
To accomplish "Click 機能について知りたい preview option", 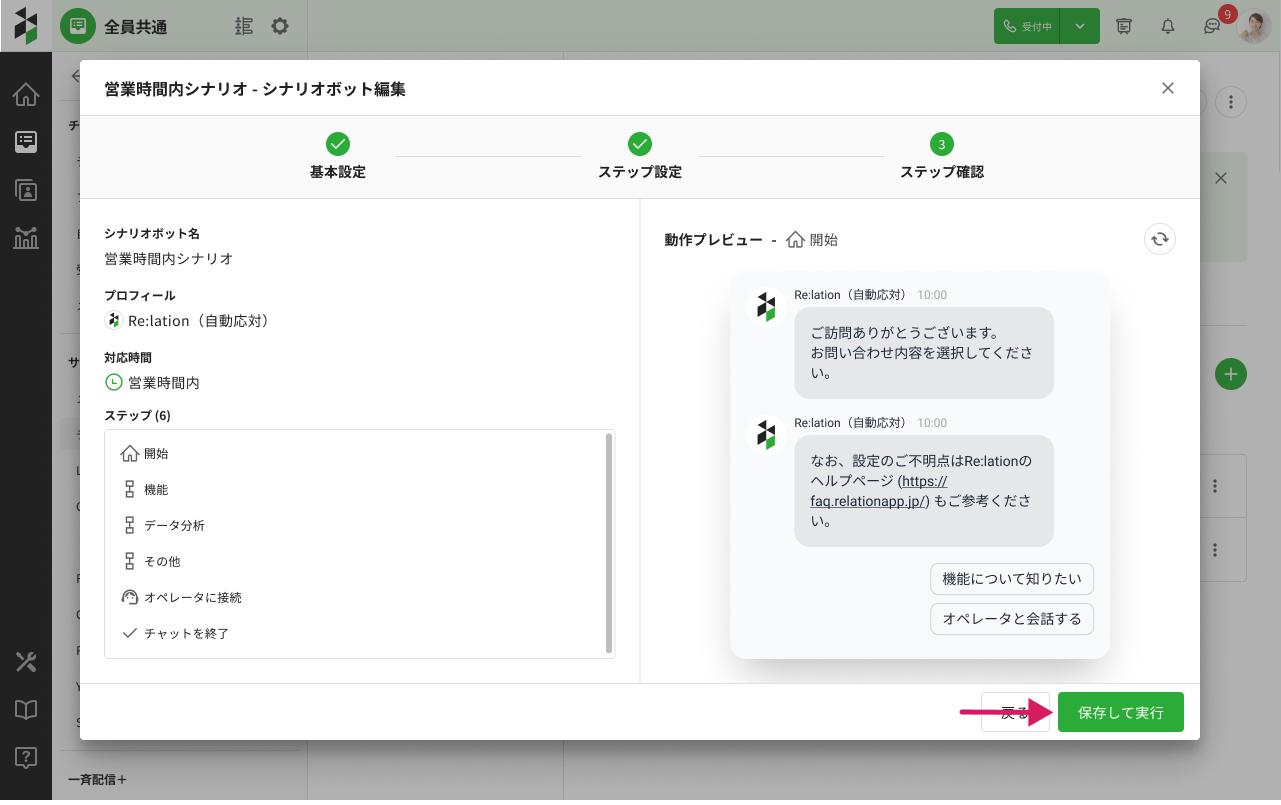I will [1012, 579].
